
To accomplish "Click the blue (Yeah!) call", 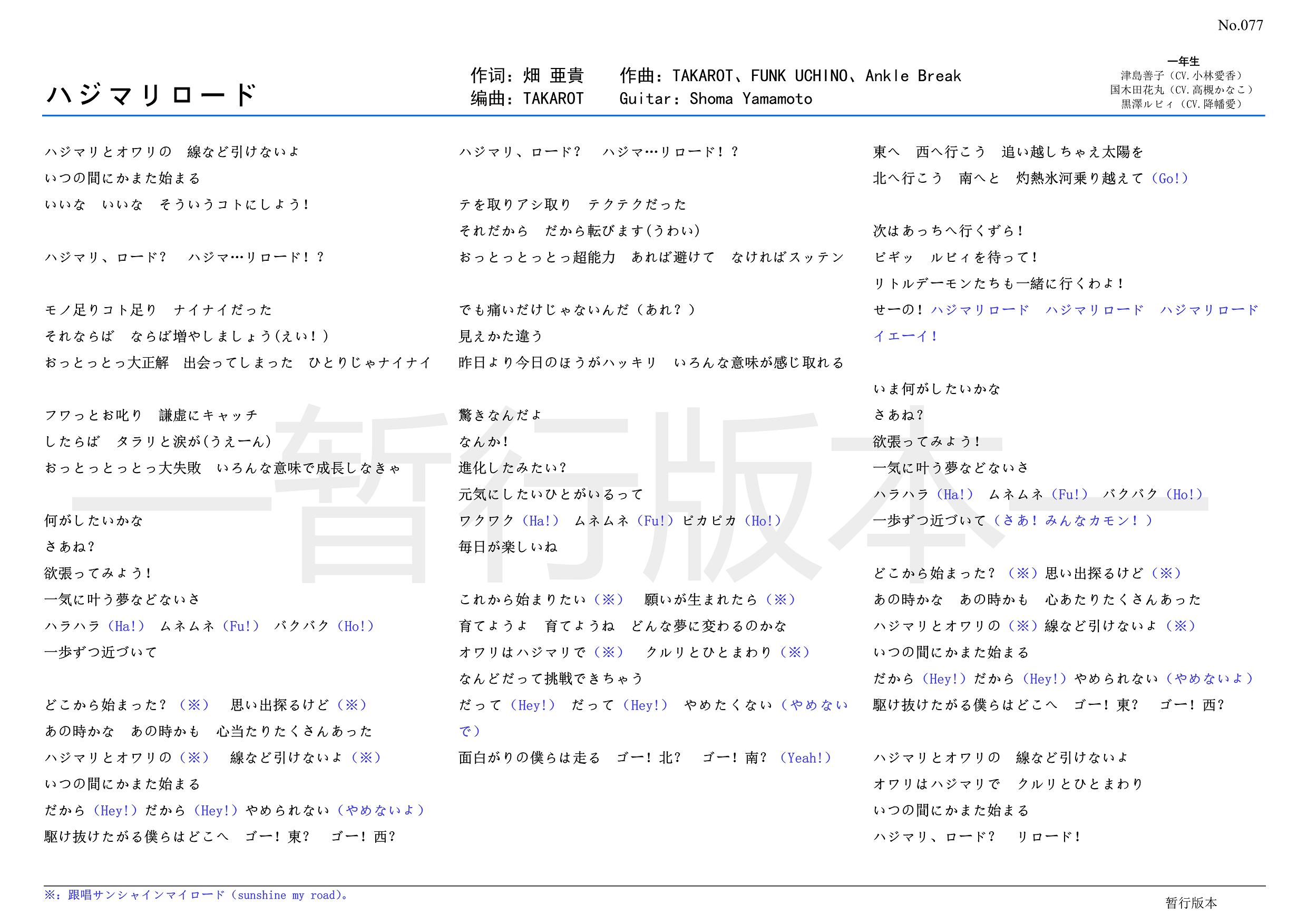I will [x=805, y=758].
